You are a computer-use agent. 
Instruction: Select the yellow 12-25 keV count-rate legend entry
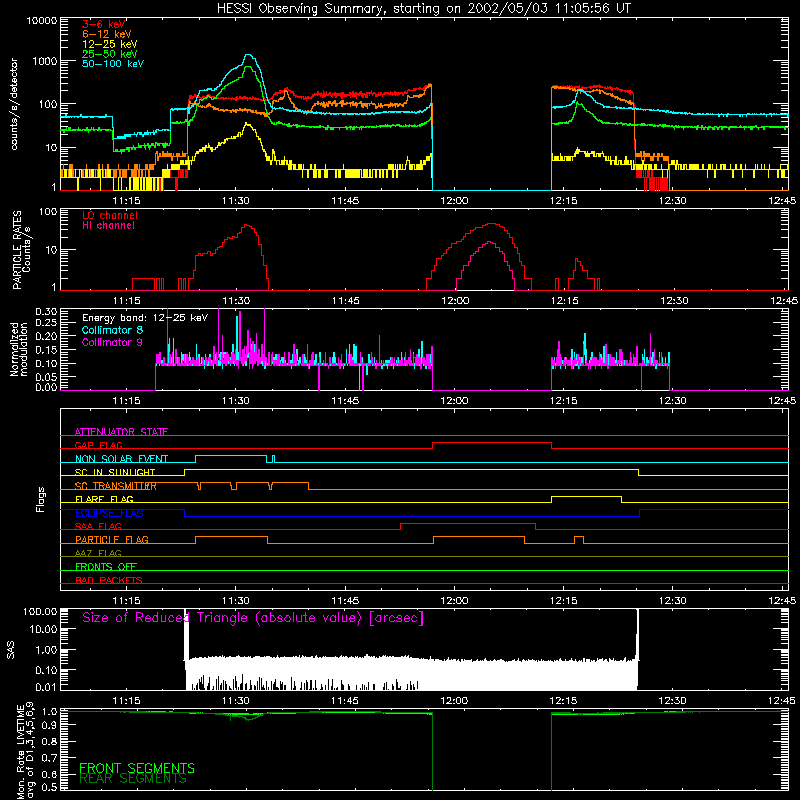109,44
